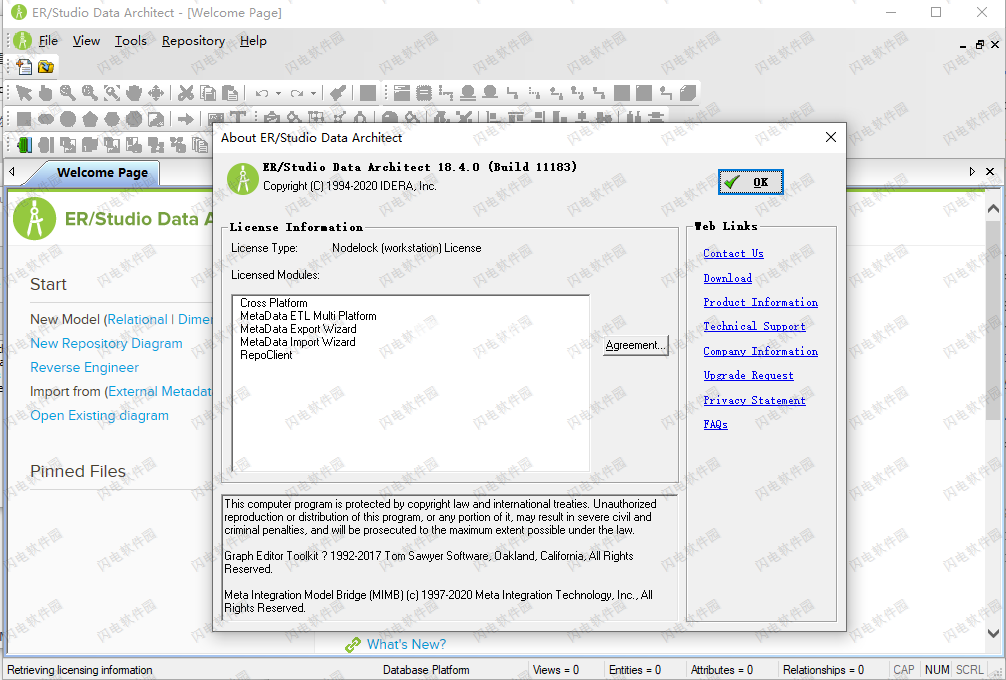Click the Redo arrow icon
This screenshot has width=1006, height=680.
296,93
